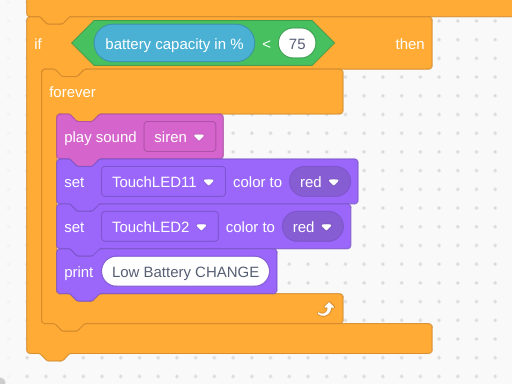Click the set label of TouchLED11 block
Image resolution: width=512 pixels, height=384 pixels.
pyautogui.click(x=74, y=182)
